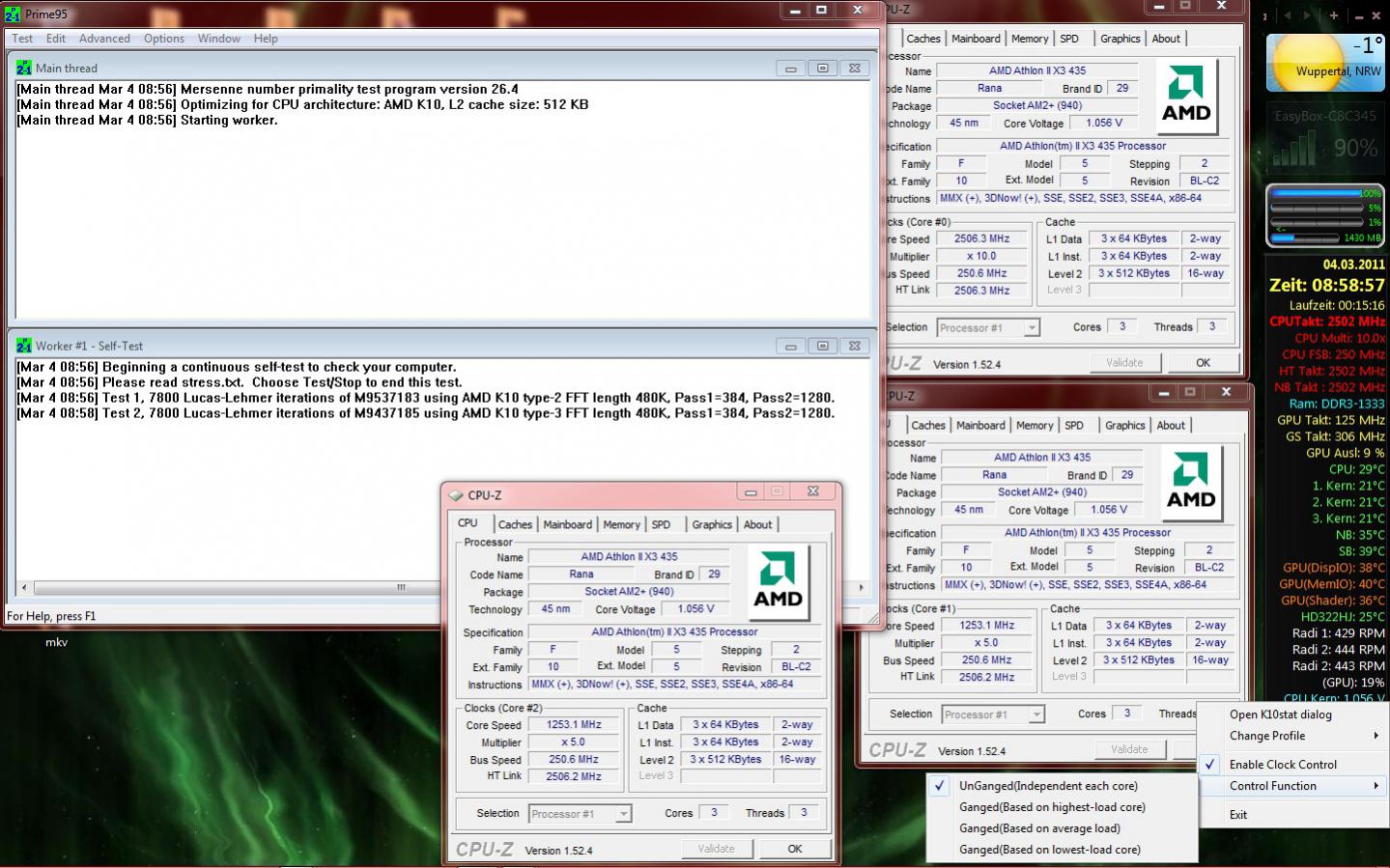Click the Prime95 title bar application icon
This screenshot has height=868, width=1390.
click(x=13, y=14)
